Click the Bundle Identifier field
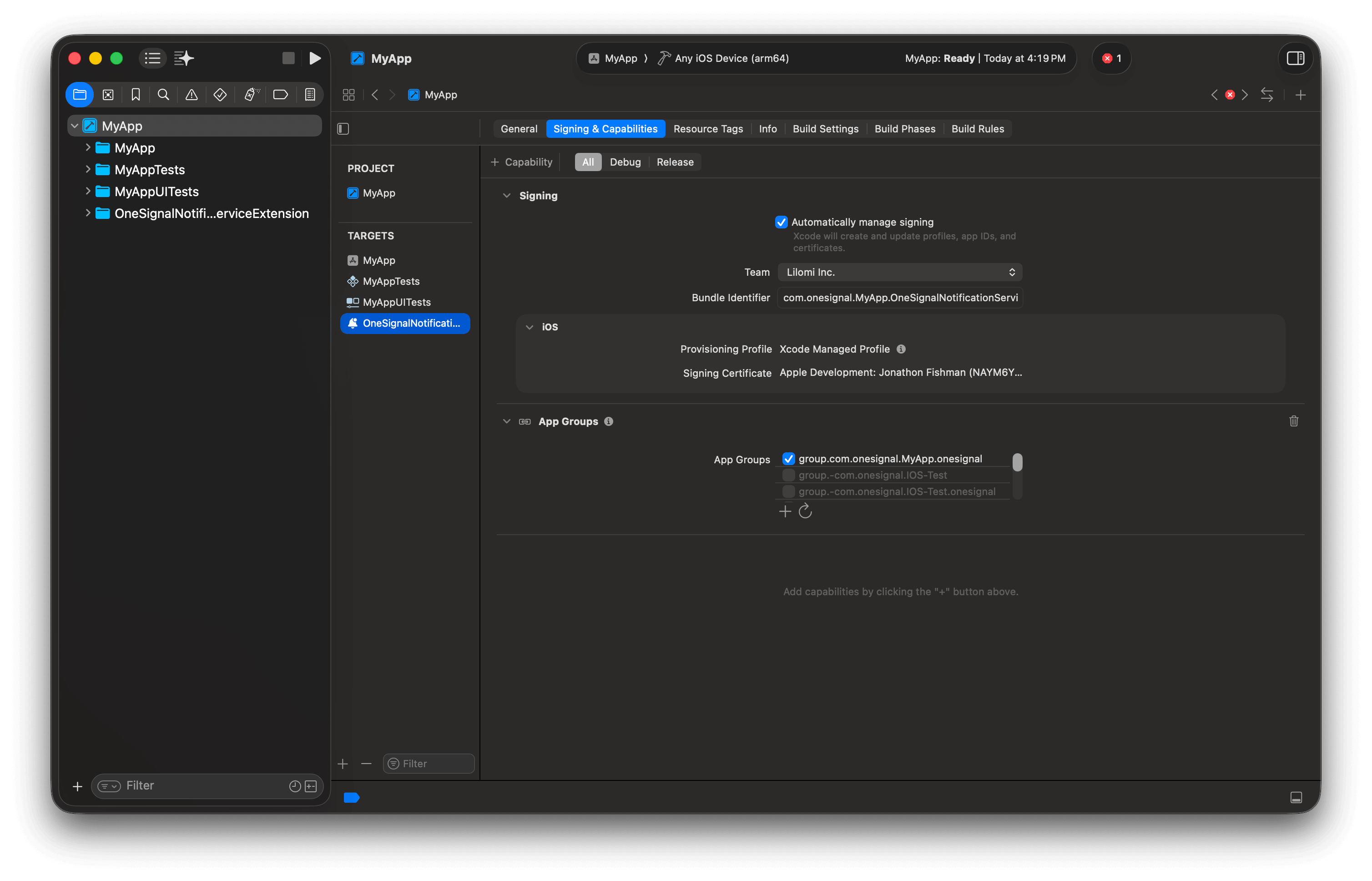This screenshot has height=881, width=1372. point(900,298)
